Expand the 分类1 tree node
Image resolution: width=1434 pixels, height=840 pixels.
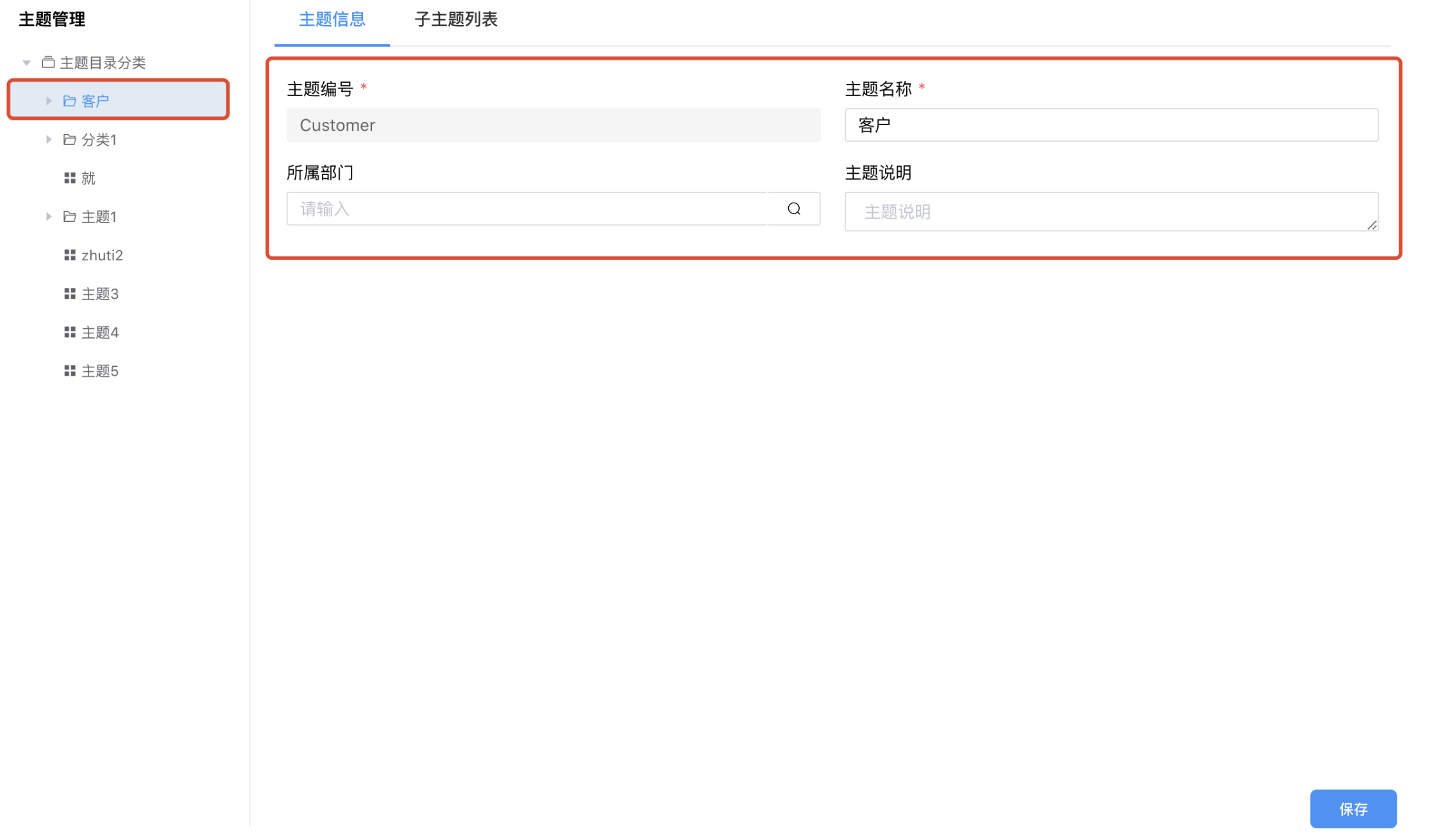coord(49,139)
